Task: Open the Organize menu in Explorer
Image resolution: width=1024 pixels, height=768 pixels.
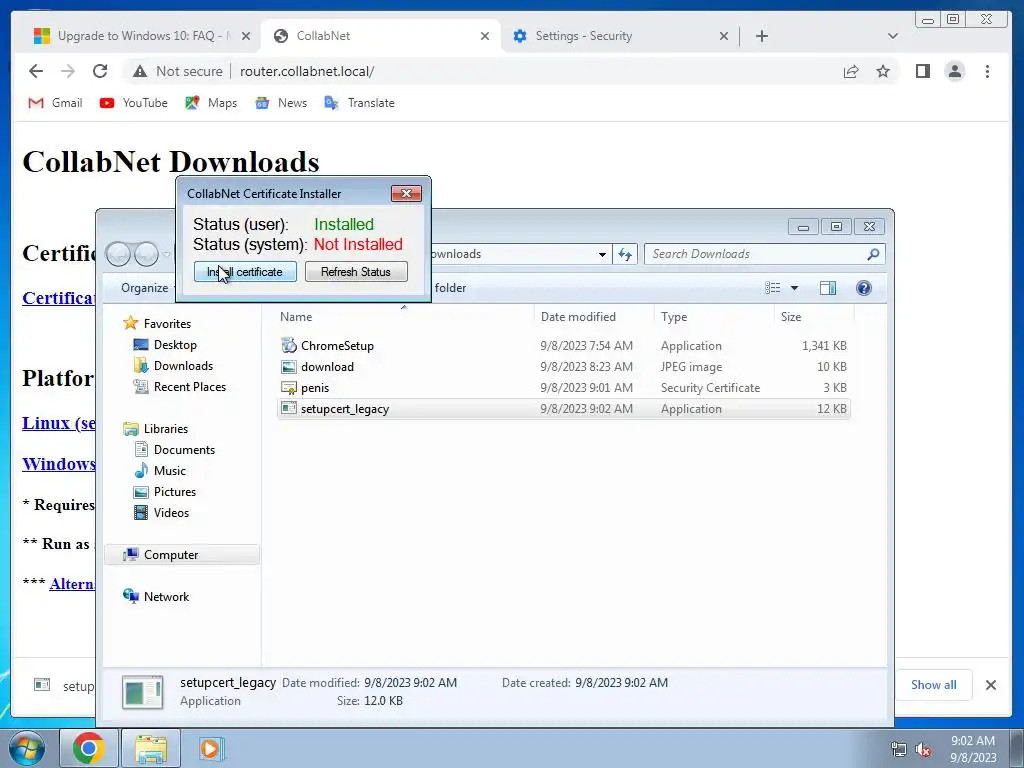Action: click(145, 288)
